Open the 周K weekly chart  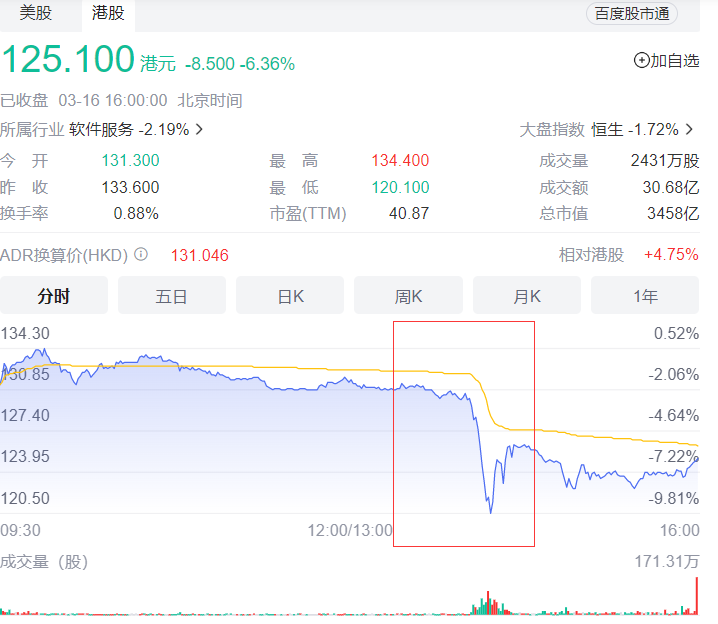tap(408, 296)
